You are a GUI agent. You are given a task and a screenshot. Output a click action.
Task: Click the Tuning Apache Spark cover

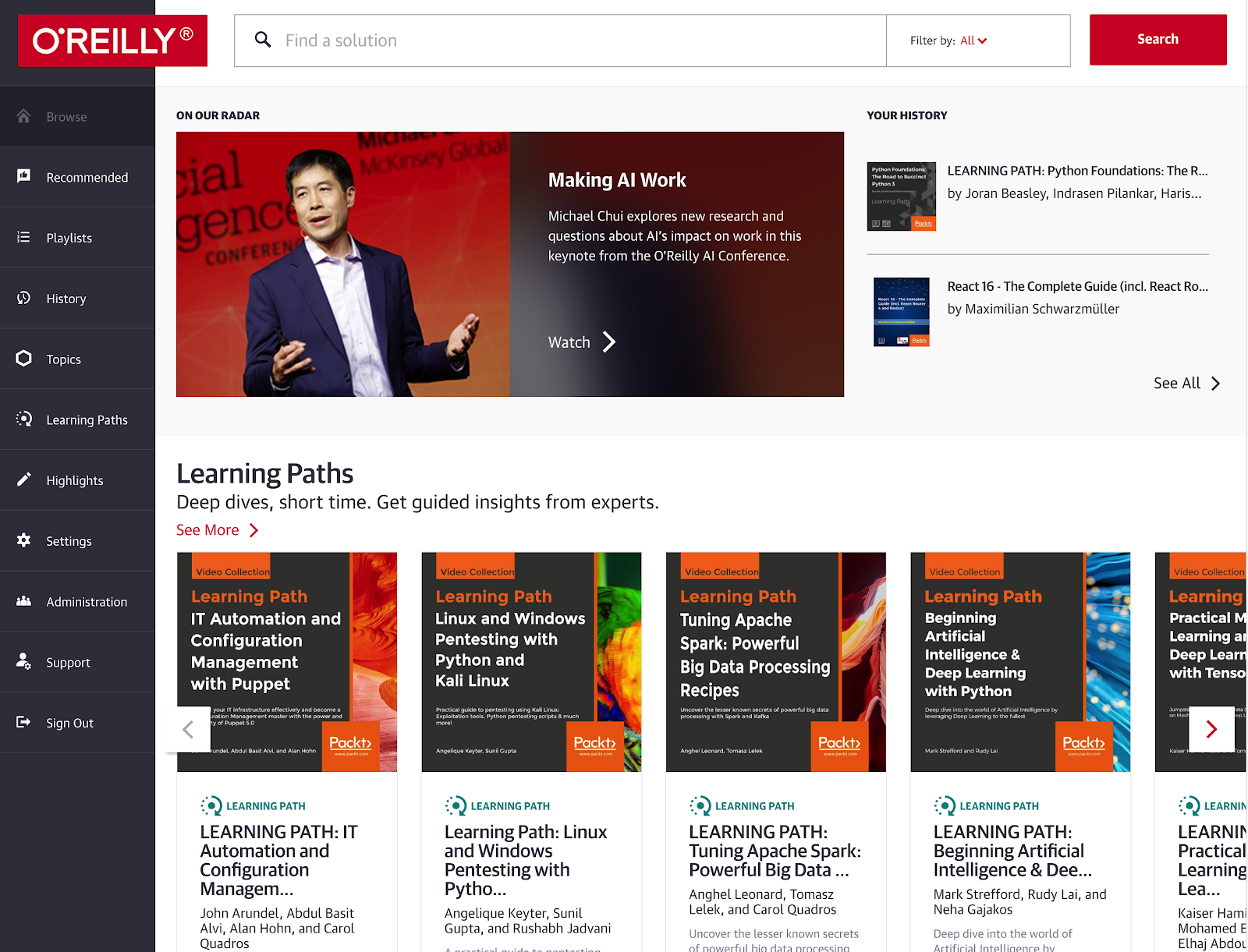coord(776,662)
